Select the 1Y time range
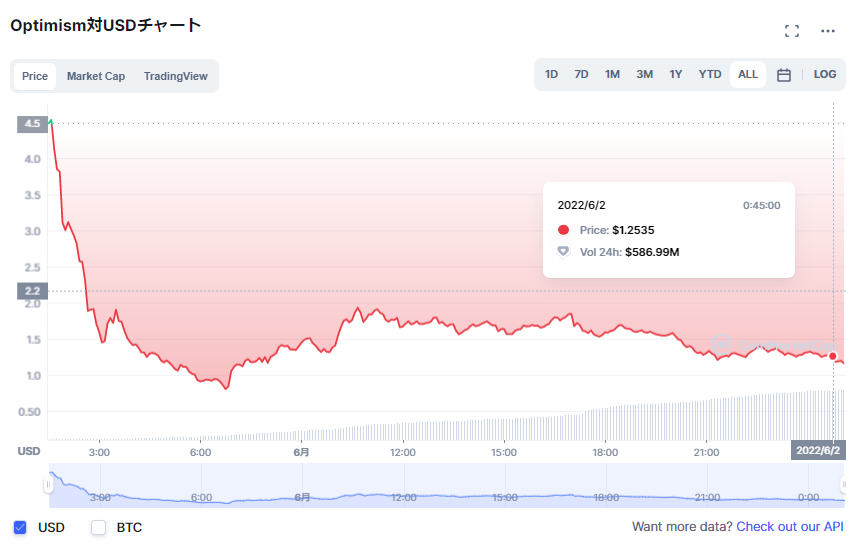Image resolution: width=856 pixels, height=547 pixels. point(676,74)
